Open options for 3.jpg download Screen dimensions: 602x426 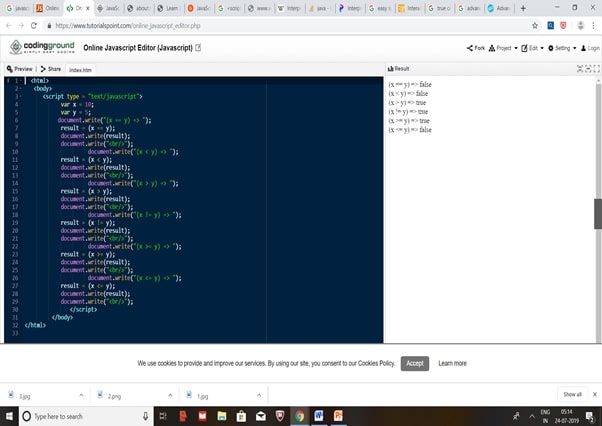pyautogui.click(x=81, y=395)
